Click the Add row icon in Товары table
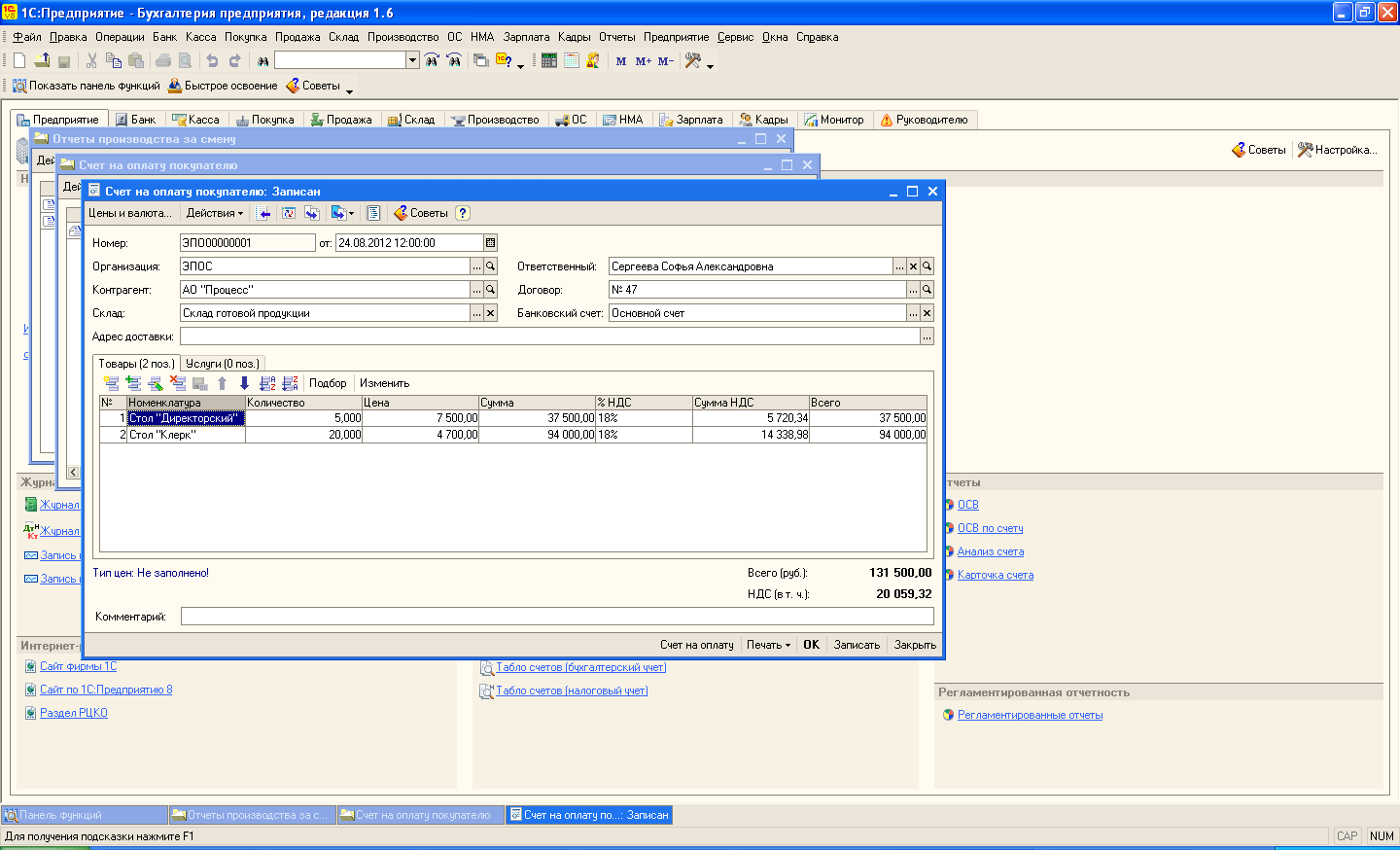 pyautogui.click(x=112, y=383)
